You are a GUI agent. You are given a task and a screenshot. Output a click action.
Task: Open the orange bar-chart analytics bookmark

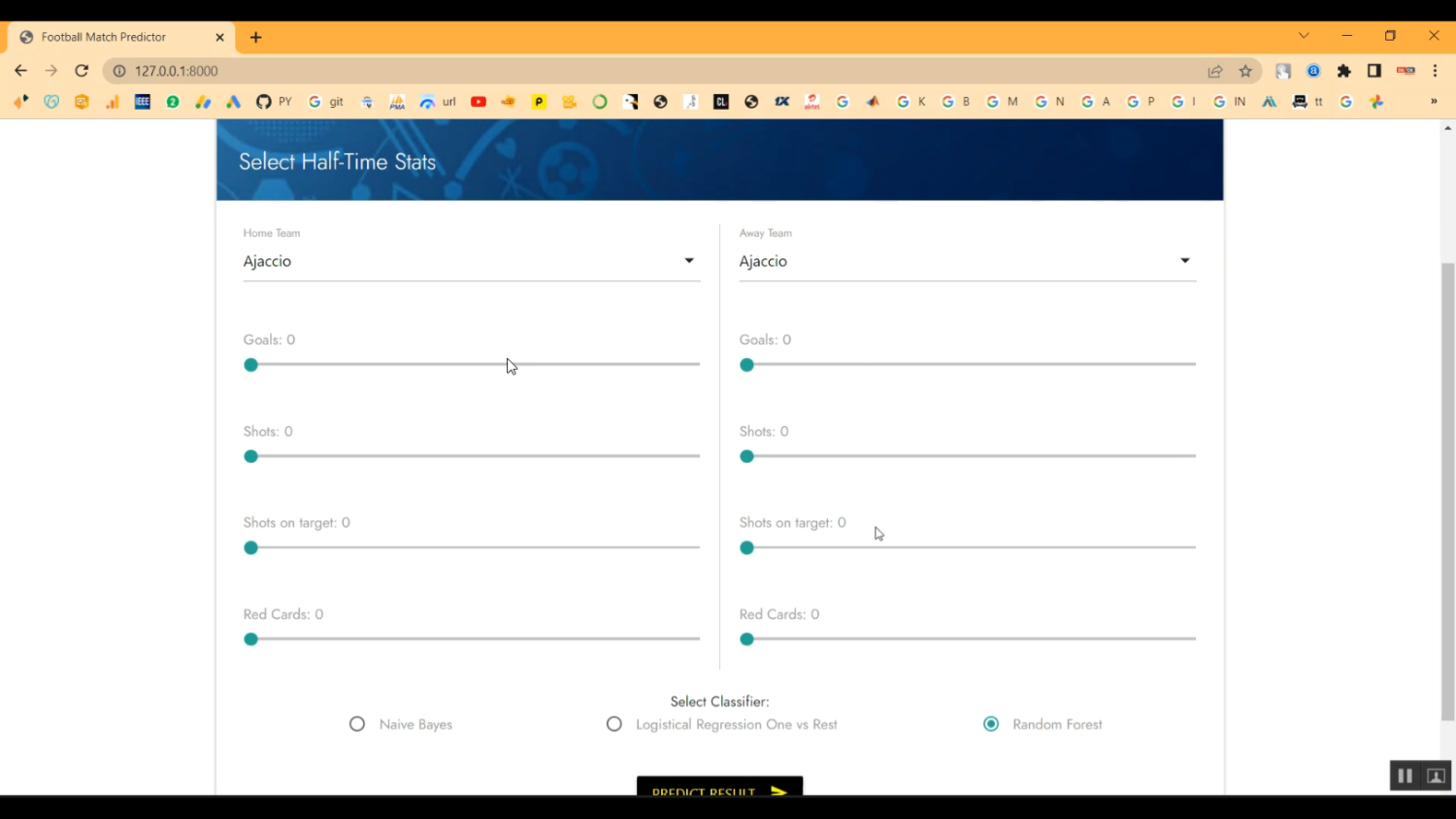point(113,102)
